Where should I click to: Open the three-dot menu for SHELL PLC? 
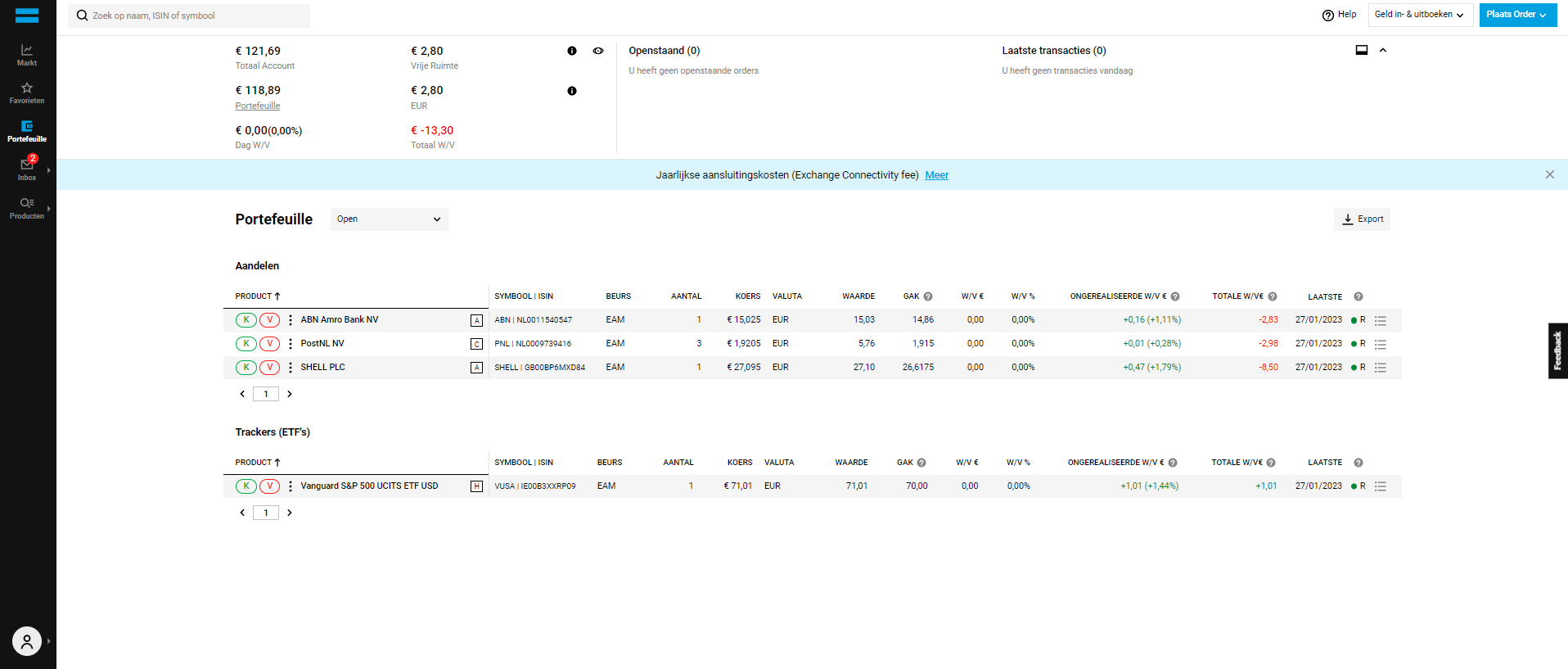click(x=291, y=368)
